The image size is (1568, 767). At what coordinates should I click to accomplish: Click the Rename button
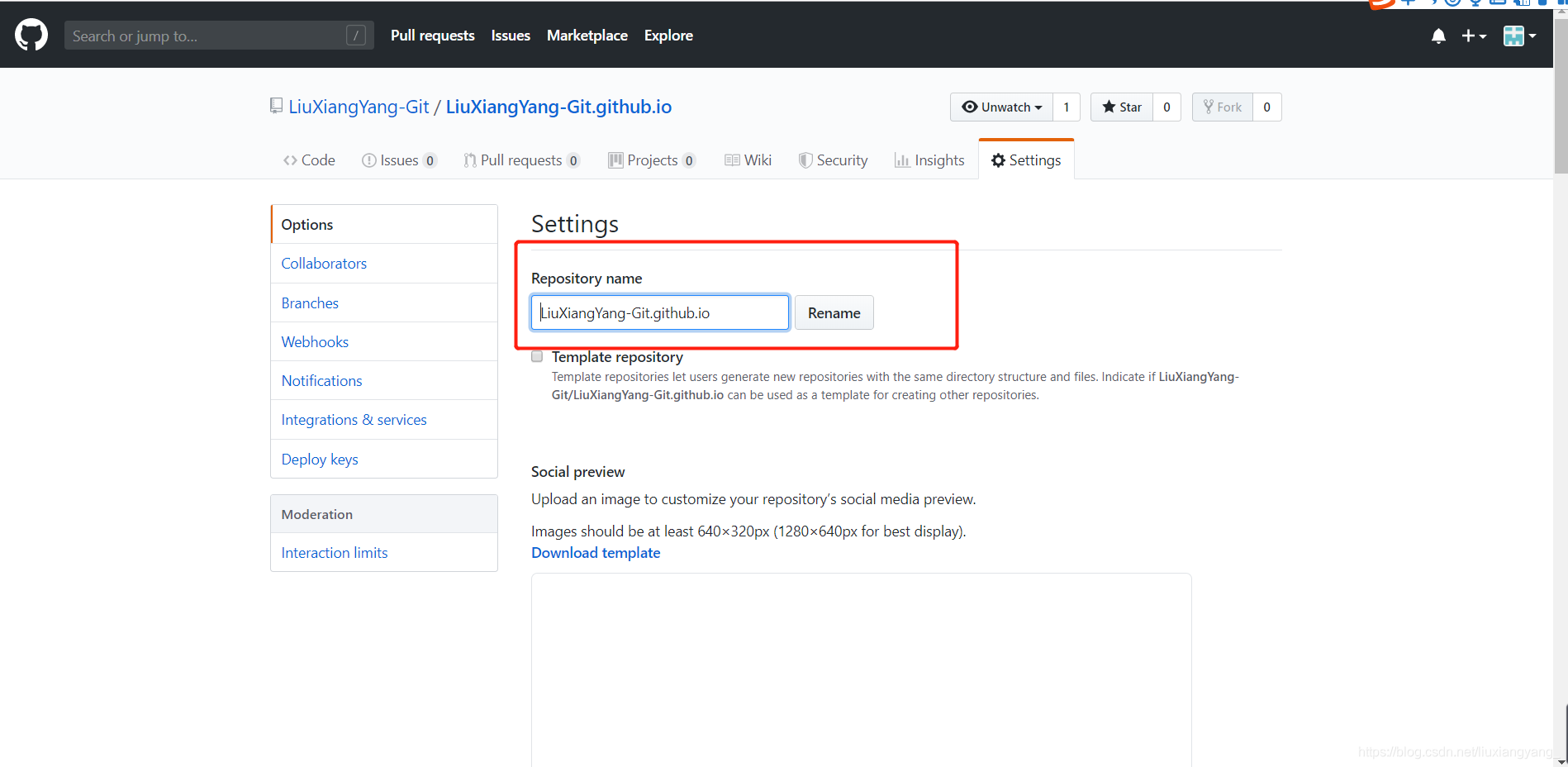click(x=834, y=312)
